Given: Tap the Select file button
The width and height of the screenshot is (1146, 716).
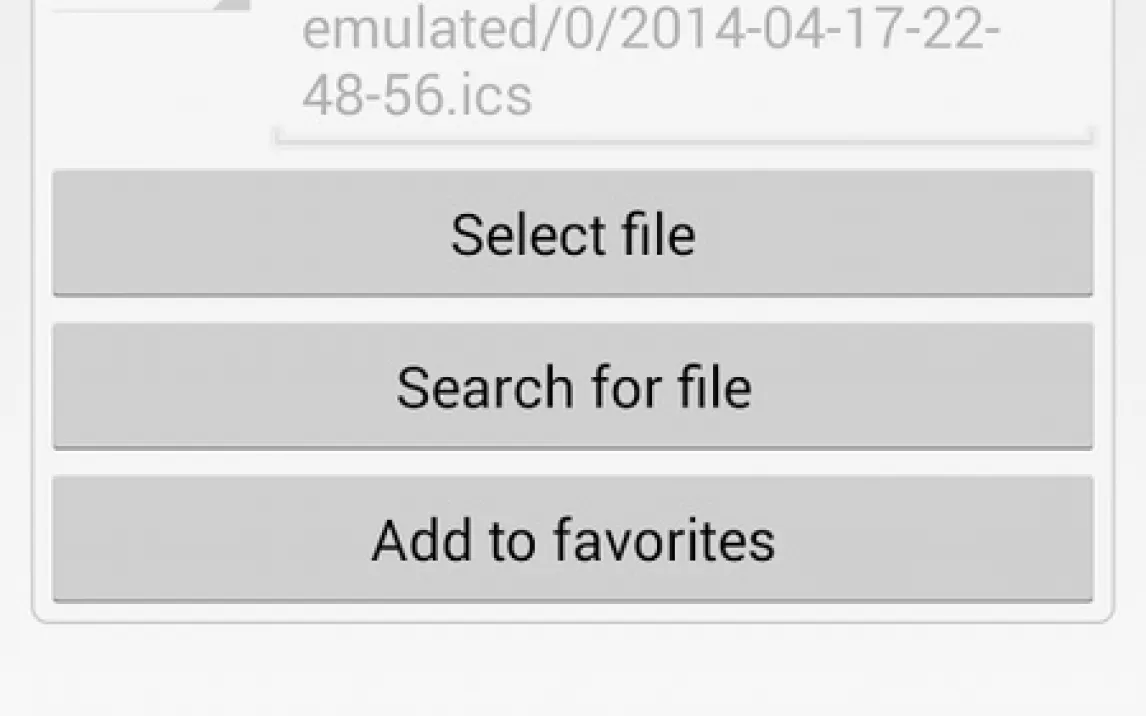Looking at the screenshot, I should pyautogui.click(x=573, y=234).
